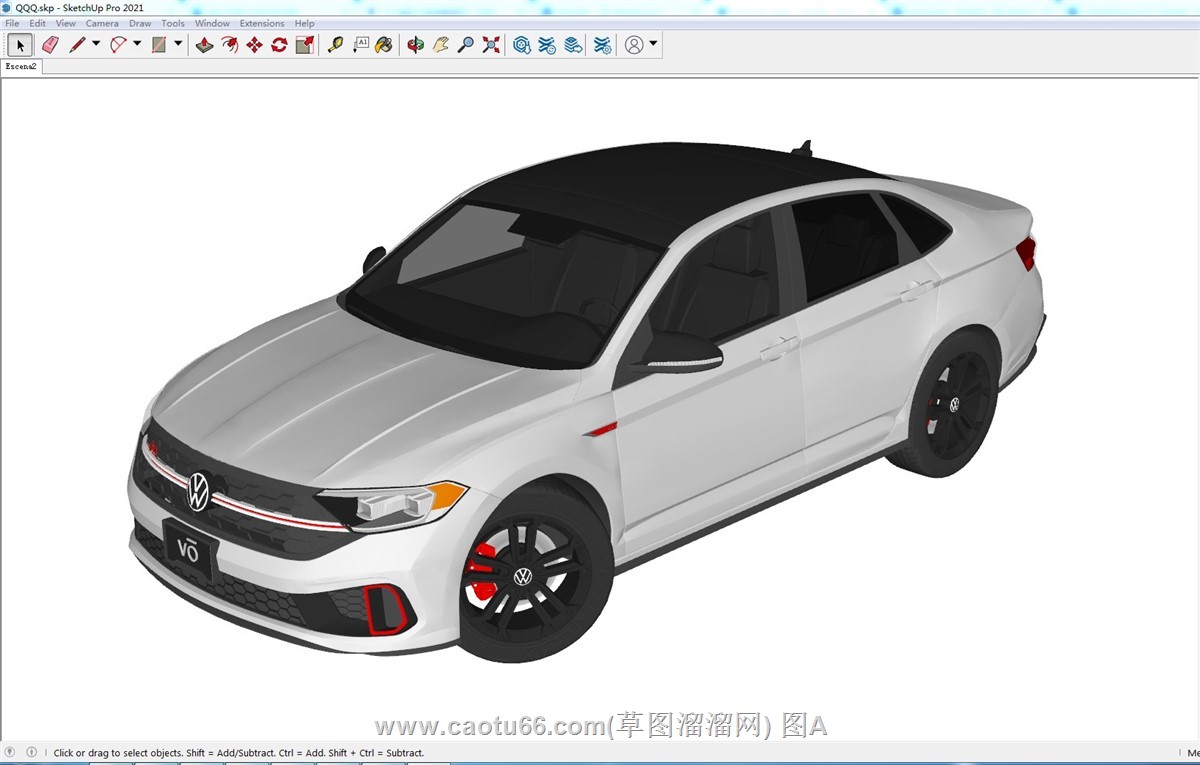Click the VW logo on front grille
The width and height of the screenshot is (1200, 765).
(x=199, y=492)
